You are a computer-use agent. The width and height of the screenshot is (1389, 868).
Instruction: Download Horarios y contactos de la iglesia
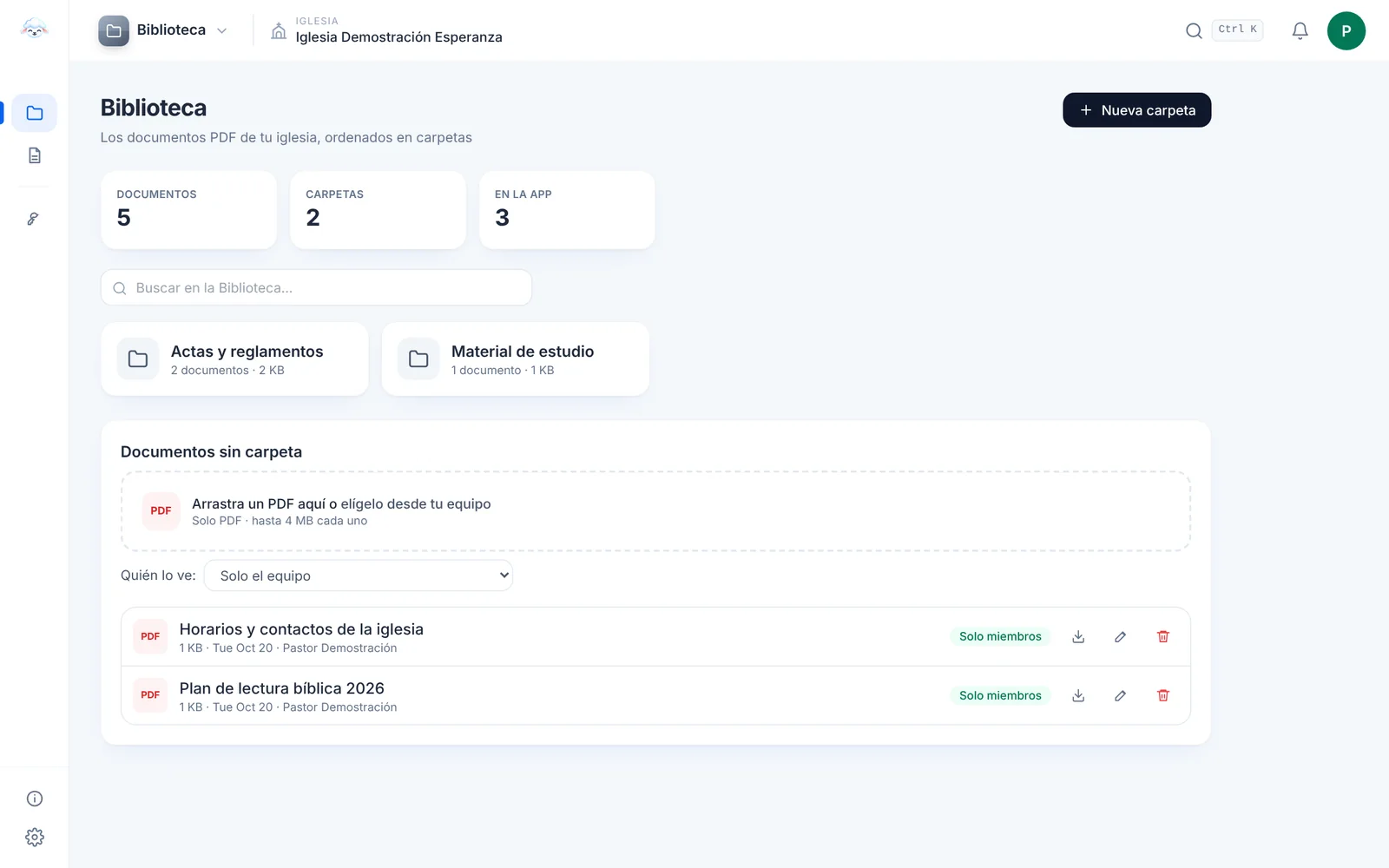(x=1078, y=636)
